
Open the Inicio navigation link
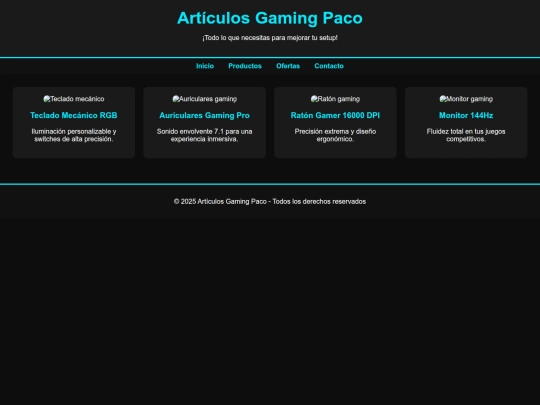coord(205,66)
